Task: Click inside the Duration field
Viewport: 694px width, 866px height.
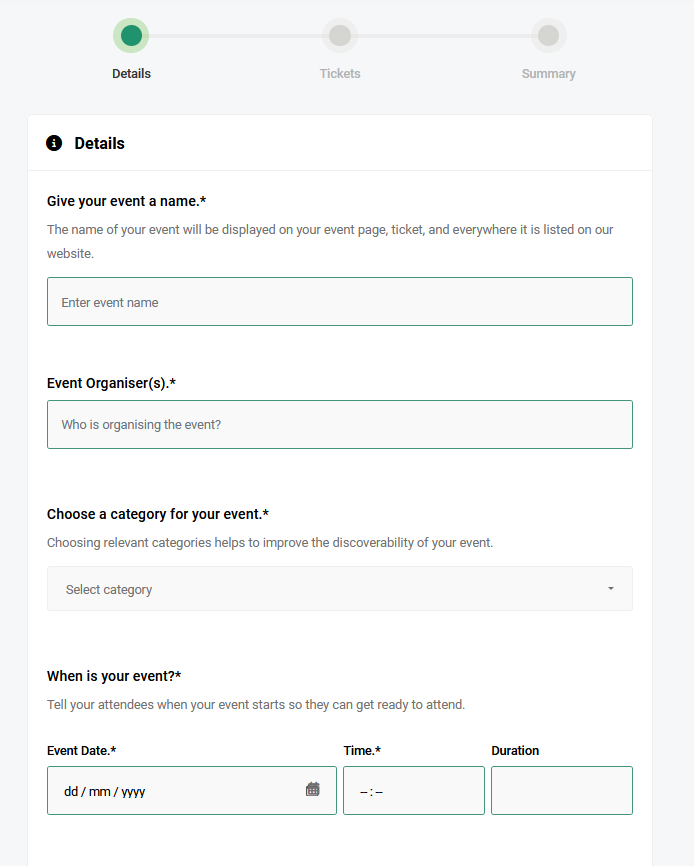Action: pyautogui.click(x=561, y=790)
